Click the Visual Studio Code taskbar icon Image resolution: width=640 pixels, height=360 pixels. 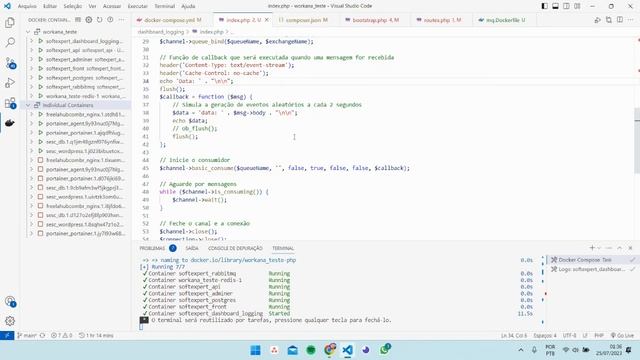tap(347, 350)
